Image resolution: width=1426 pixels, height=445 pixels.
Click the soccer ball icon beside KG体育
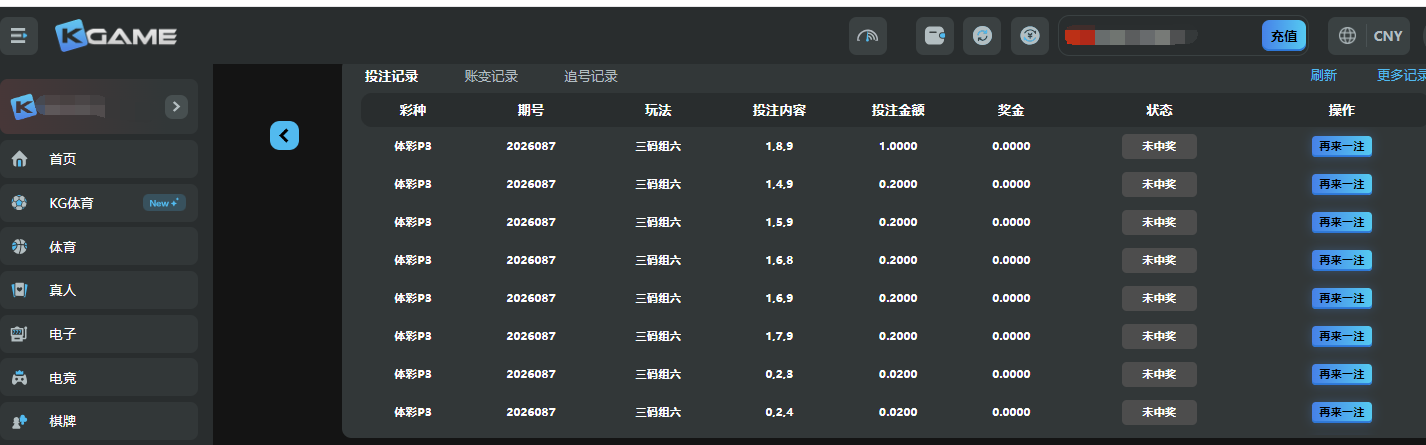point(19,203)
